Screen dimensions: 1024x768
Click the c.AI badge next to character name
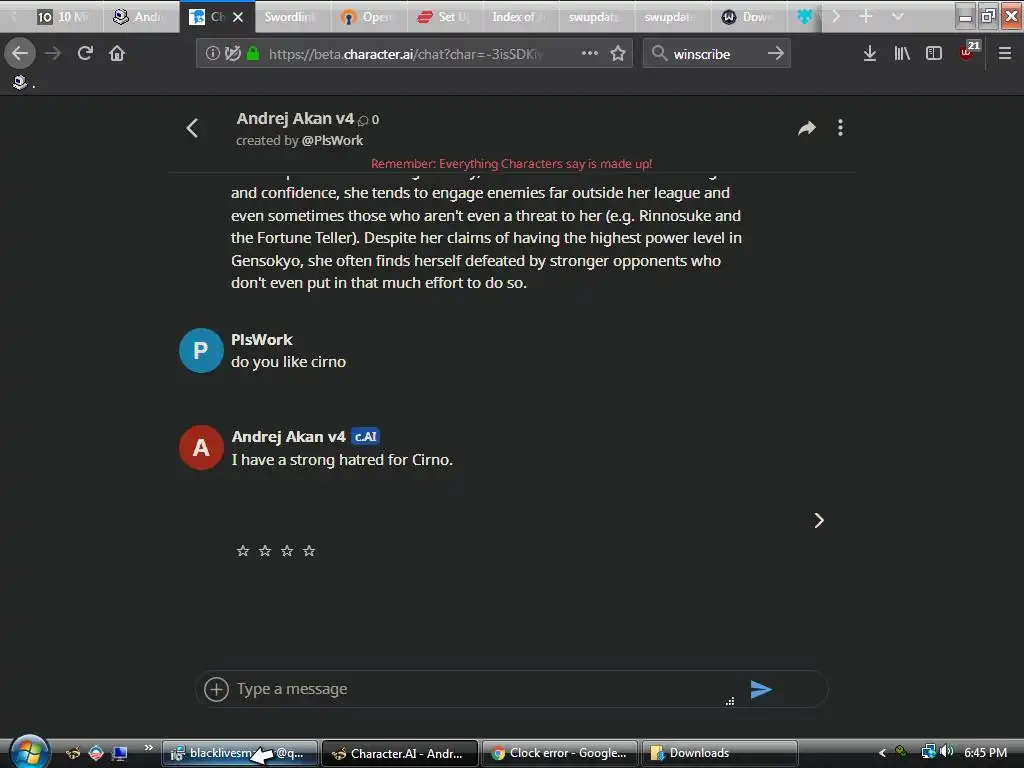click(x=366, y=437)
